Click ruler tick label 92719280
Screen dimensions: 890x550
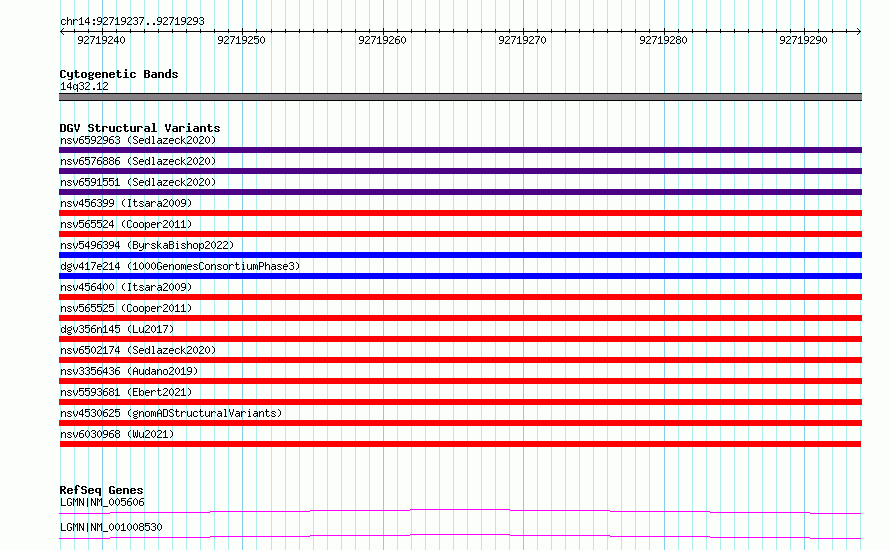coord(663,40)
